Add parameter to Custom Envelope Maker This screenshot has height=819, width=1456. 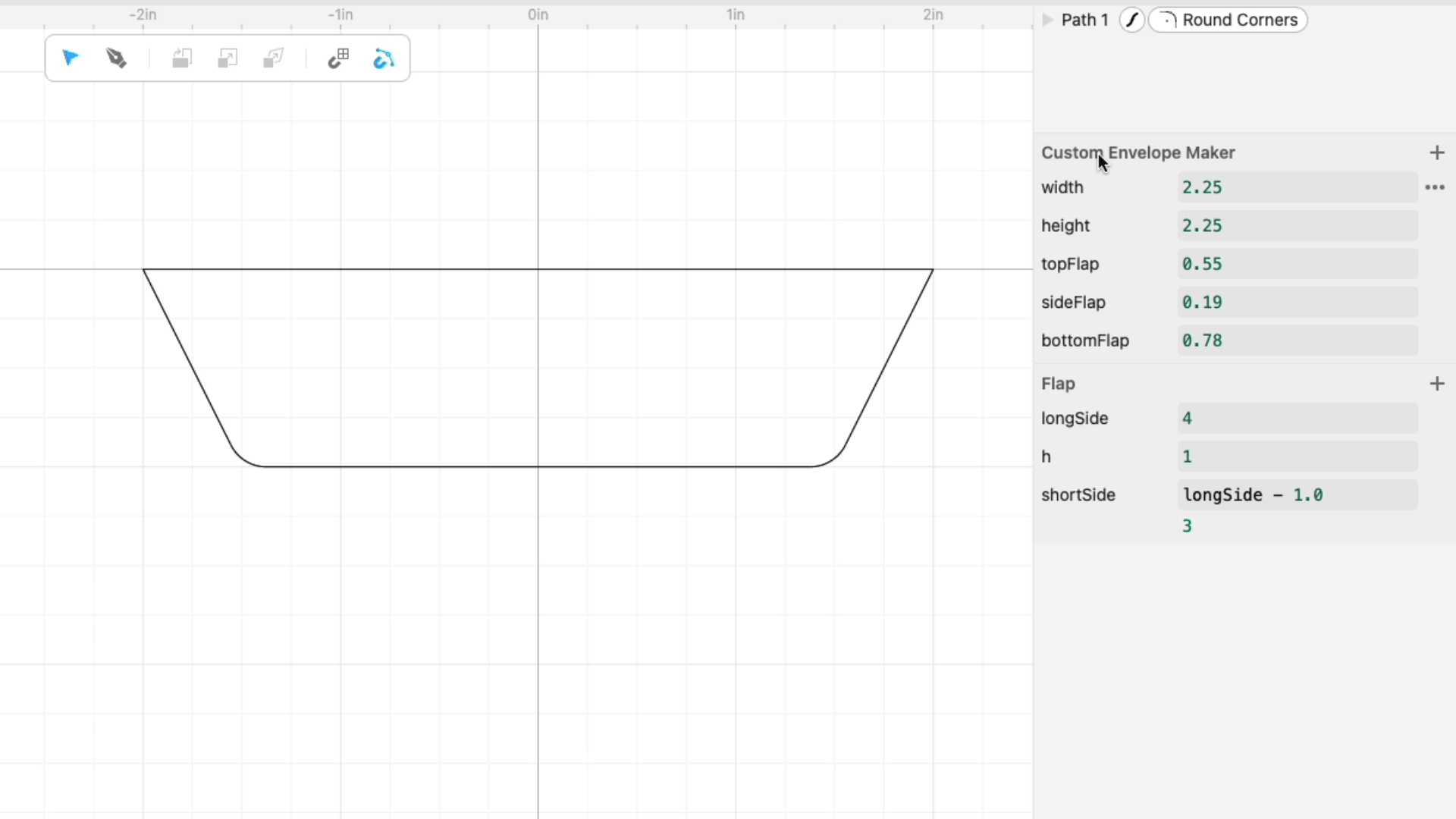coord(1437,152)
